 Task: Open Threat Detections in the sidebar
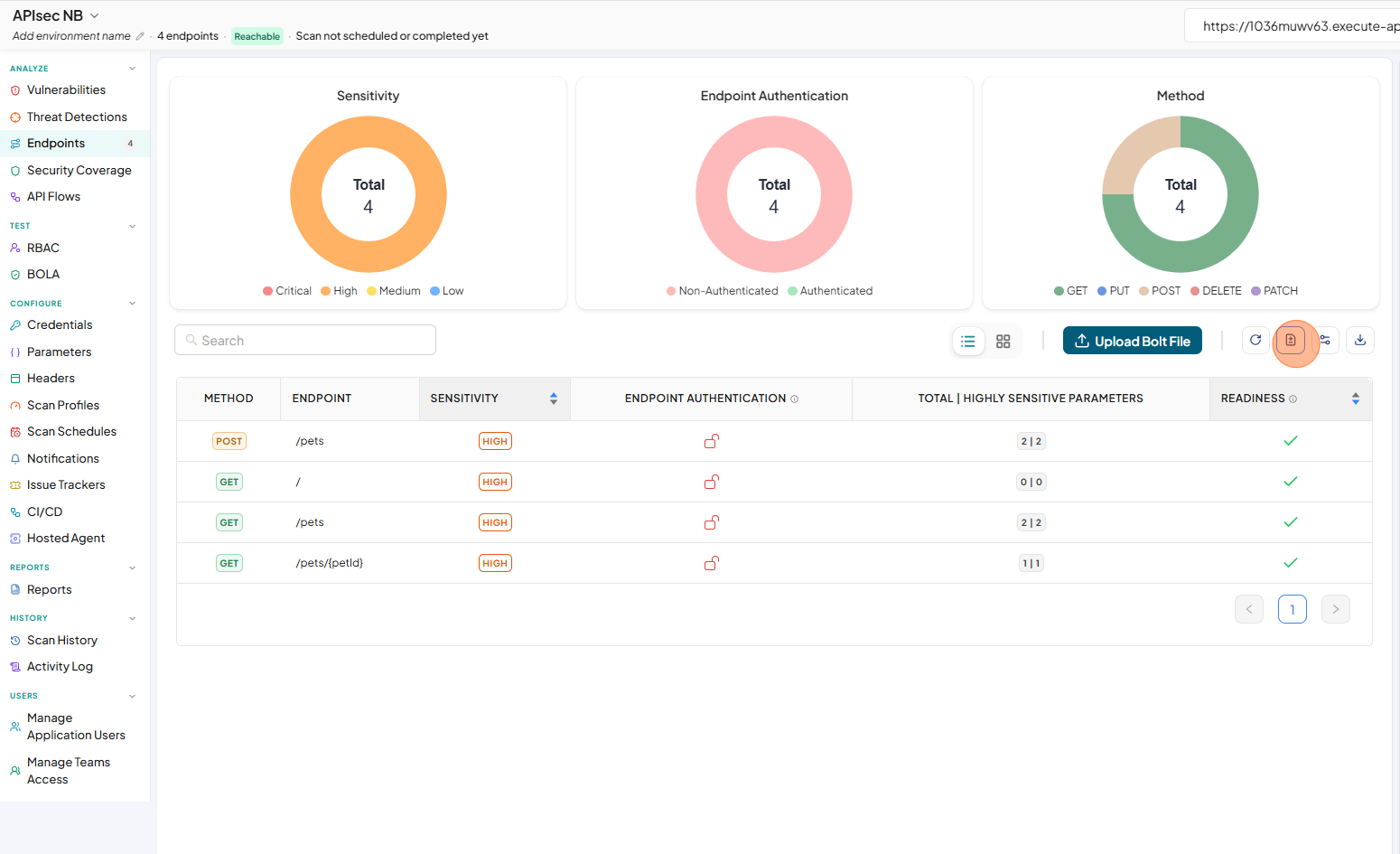point(77,117)
